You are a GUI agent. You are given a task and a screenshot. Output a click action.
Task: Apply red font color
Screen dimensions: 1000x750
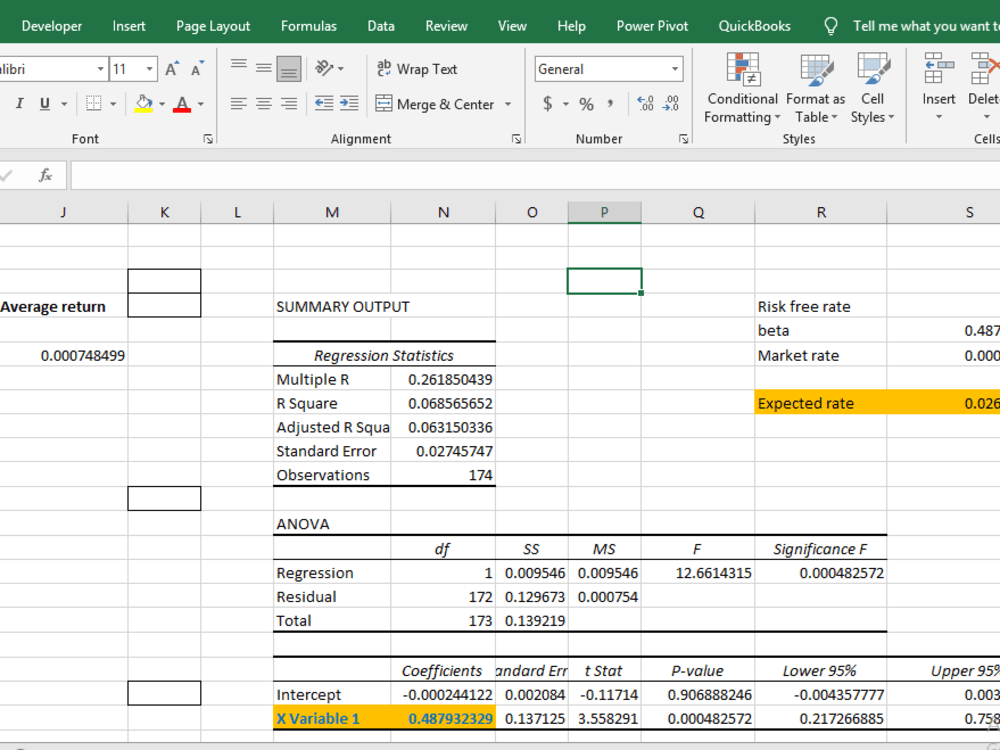point(182,103)
